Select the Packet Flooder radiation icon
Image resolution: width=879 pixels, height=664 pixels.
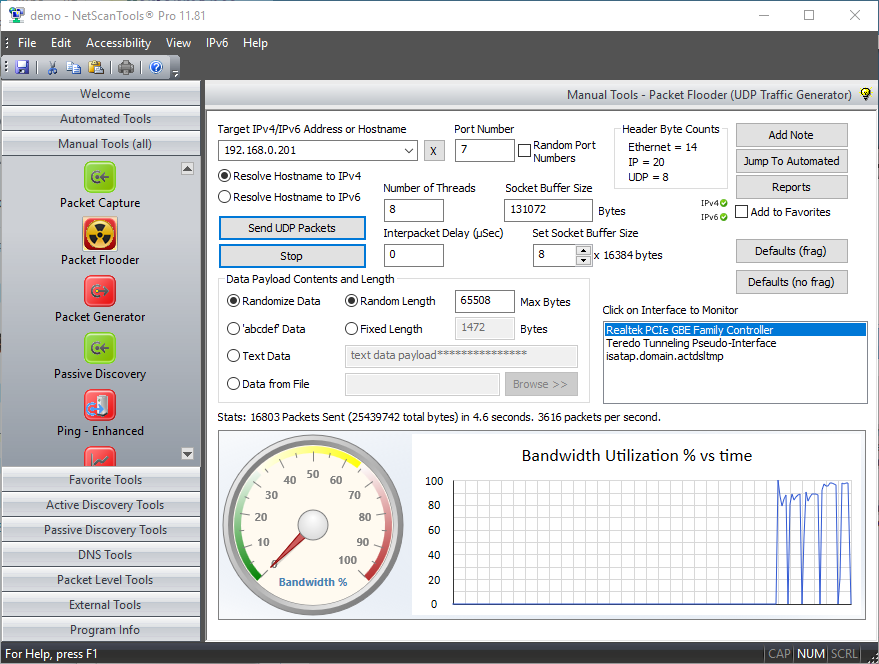point(100,235)
